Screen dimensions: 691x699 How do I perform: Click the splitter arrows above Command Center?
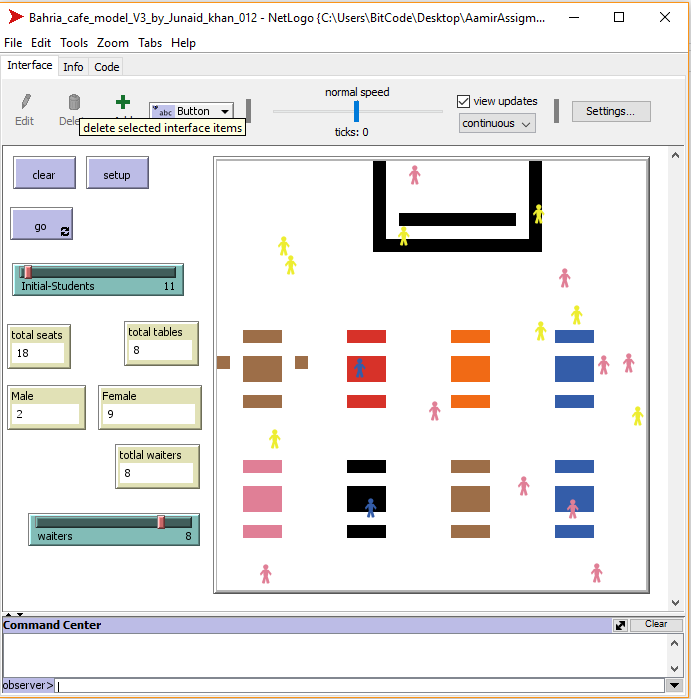11,613
